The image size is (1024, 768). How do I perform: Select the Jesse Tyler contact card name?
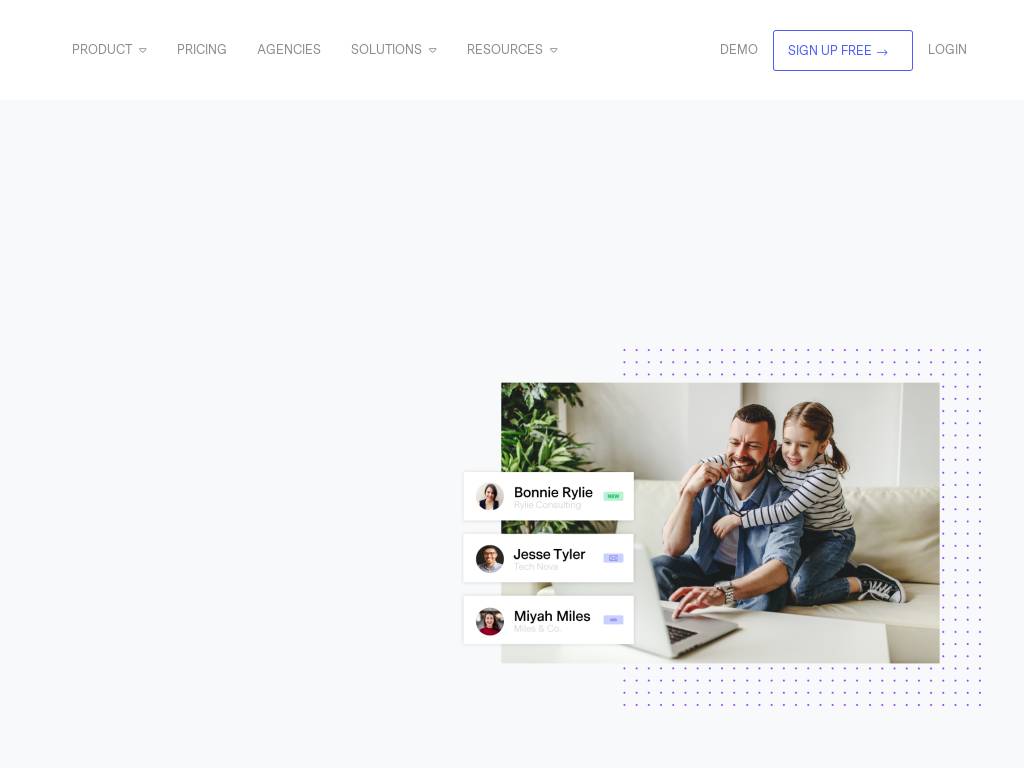point(549,554)
